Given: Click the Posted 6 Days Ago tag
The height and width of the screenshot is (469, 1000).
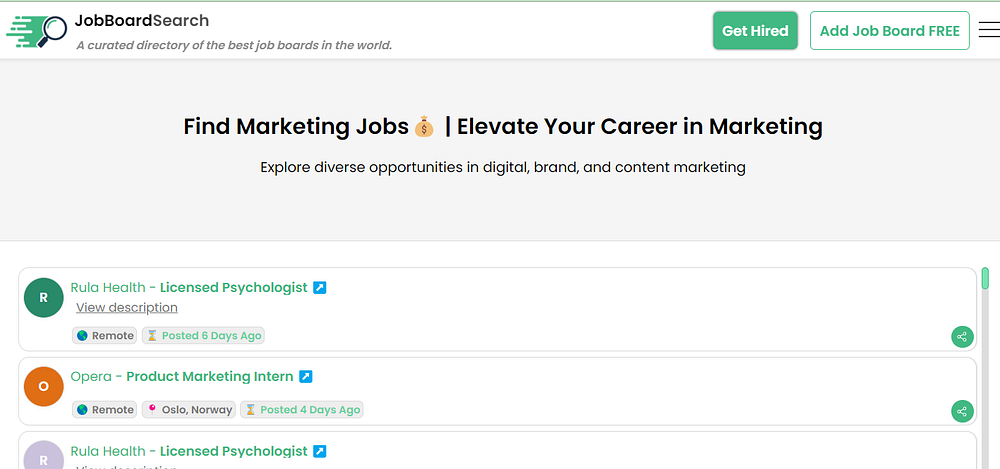Looking at the screenshot, I should (203, 336).
